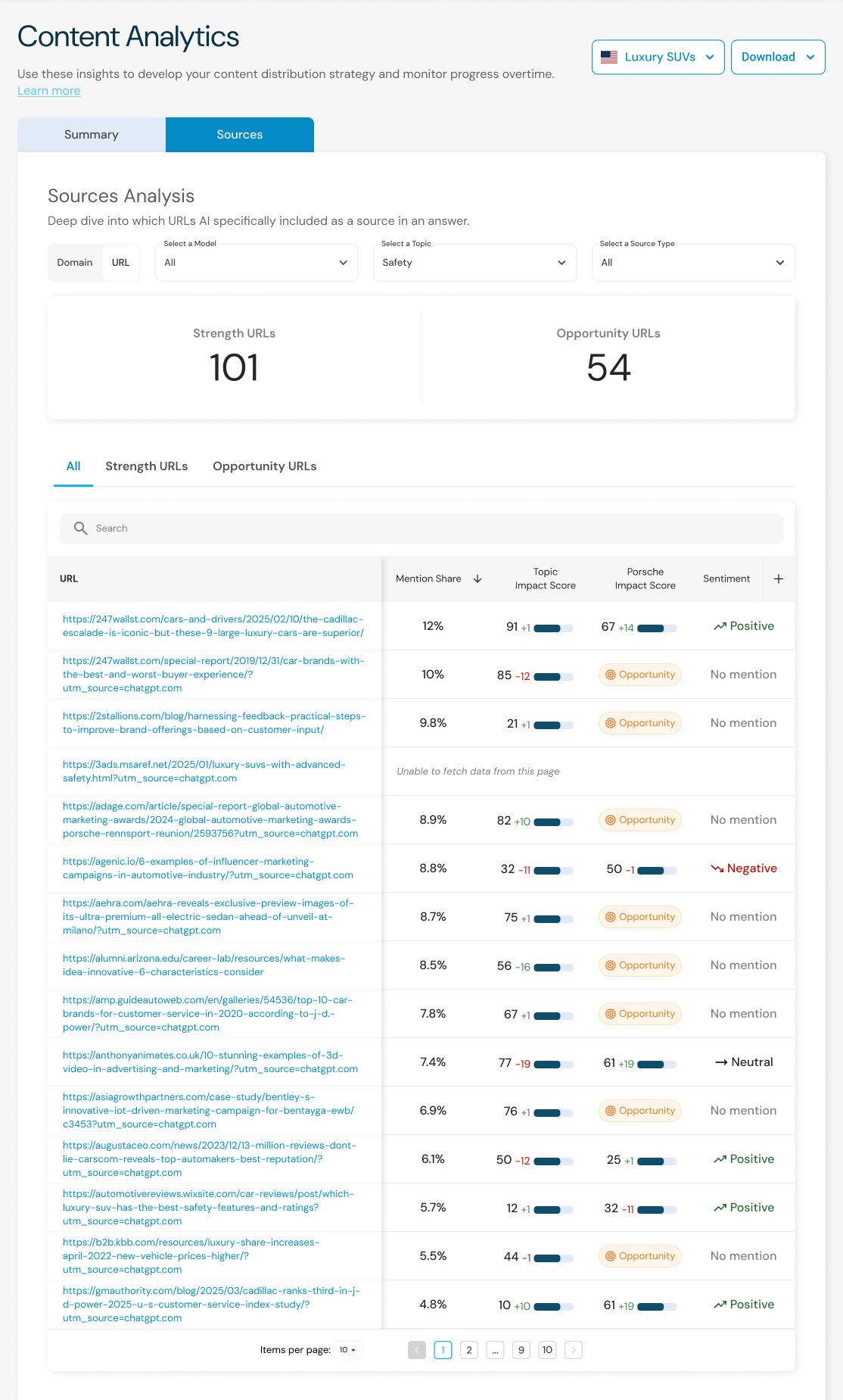This screenshot has height=1400, width=843.
Task: Click the search magnifier icon
Action: click(x=80, y=529)
